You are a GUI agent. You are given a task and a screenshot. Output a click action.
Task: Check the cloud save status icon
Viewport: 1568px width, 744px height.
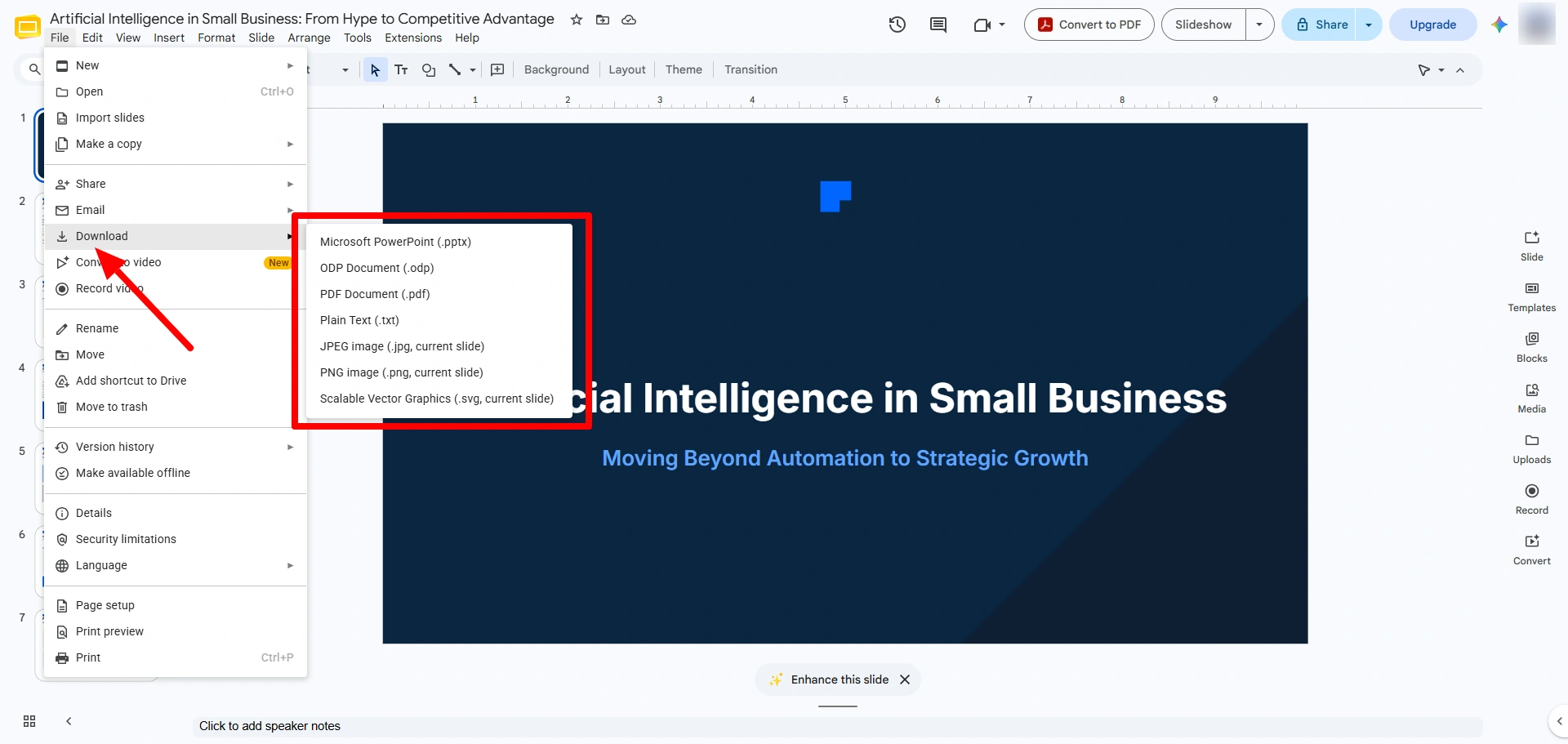click(629, 20)
